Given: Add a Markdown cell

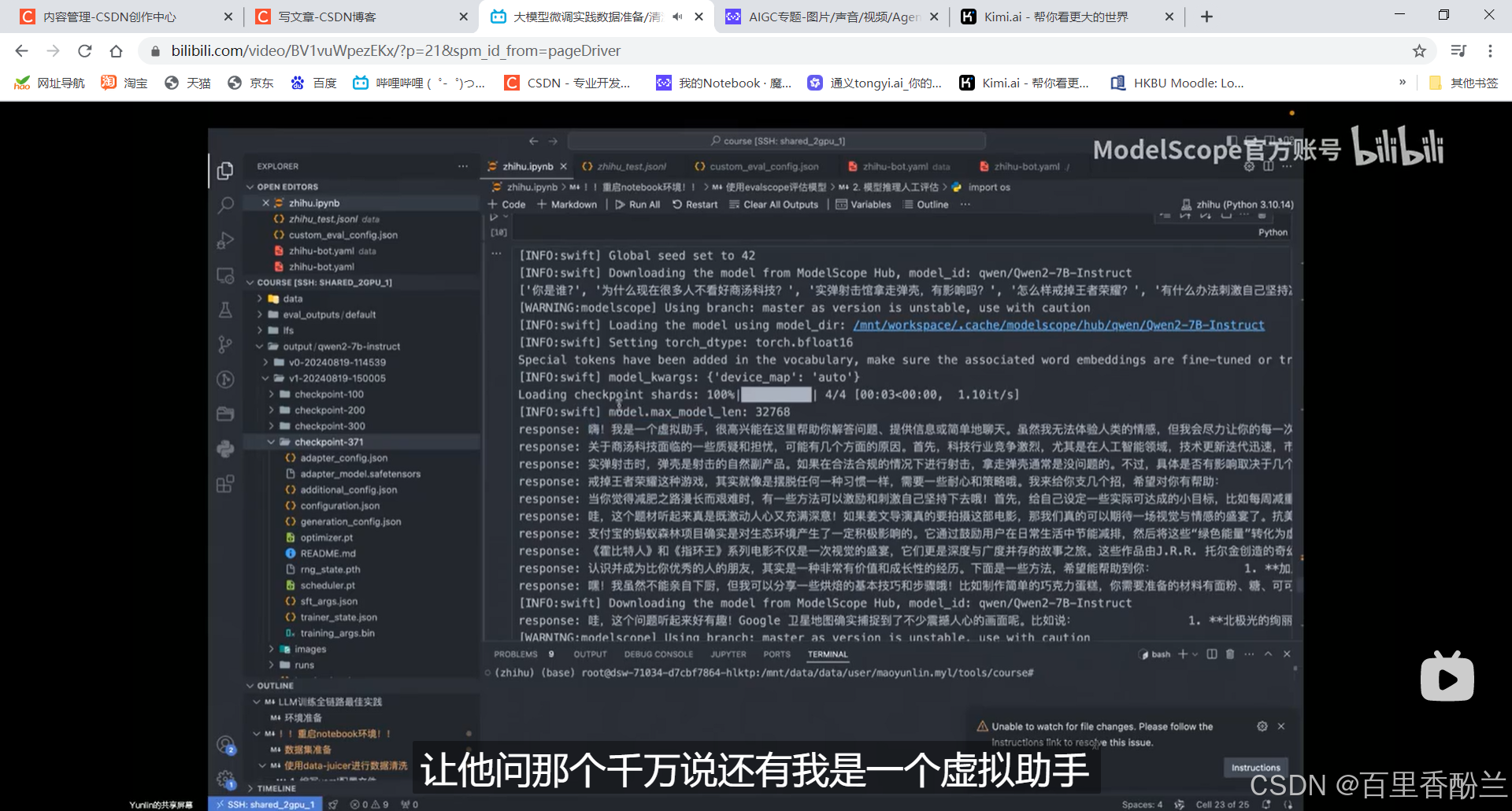Looking at the screenshot, I should pos(567,205).
